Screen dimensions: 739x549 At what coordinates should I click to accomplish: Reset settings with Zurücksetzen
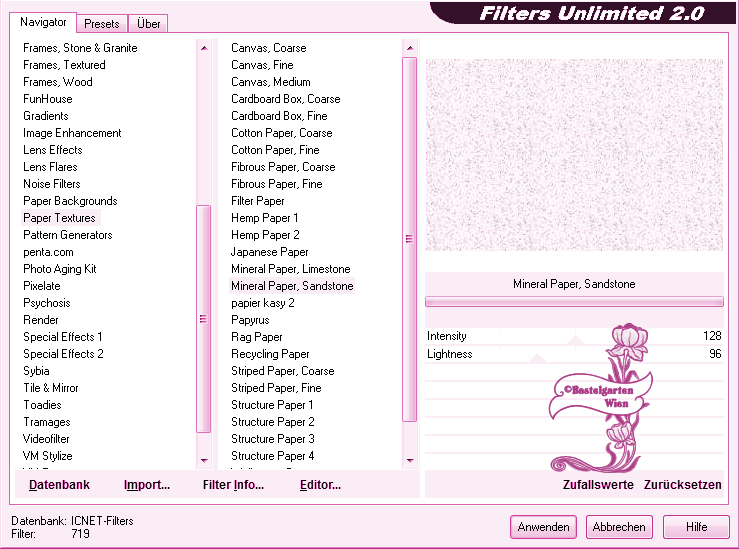(682, 484)
